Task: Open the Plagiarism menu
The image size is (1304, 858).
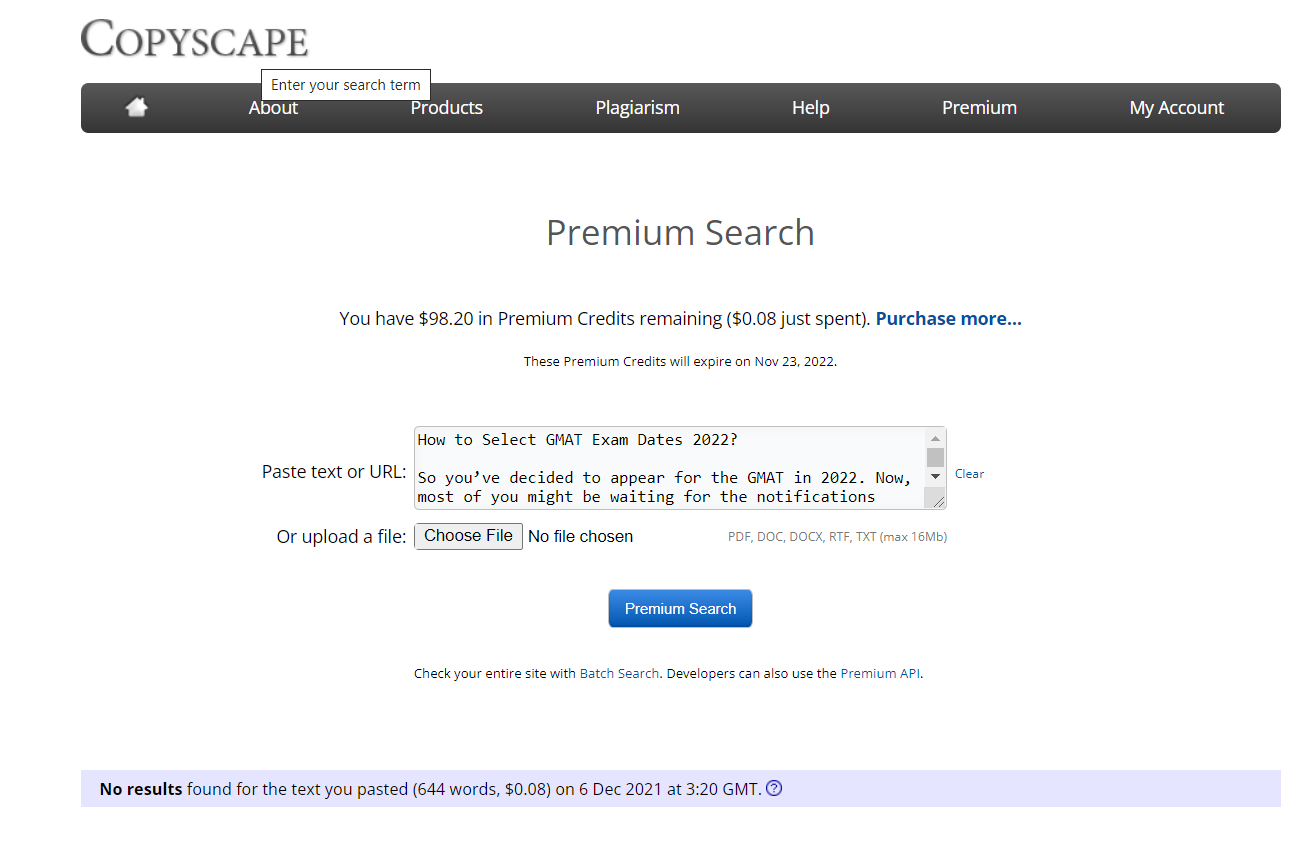Action: click(637, 108)
